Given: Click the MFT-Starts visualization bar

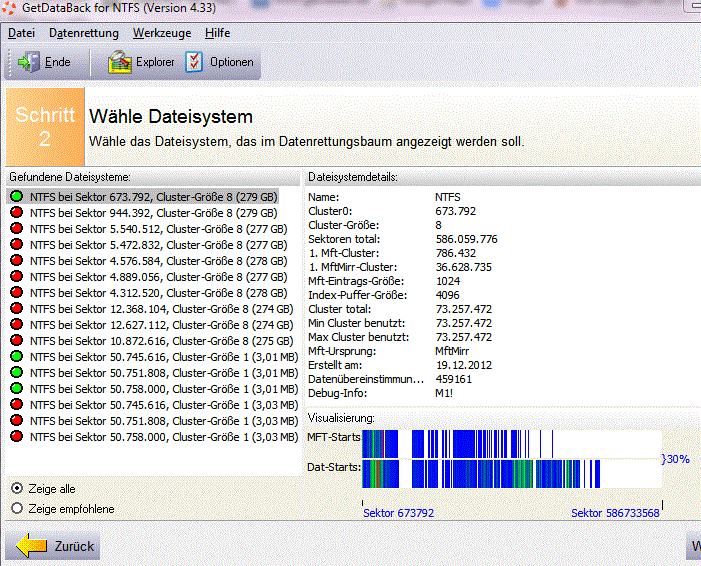Looking at the screenshot, I should [x=510, y=443].
